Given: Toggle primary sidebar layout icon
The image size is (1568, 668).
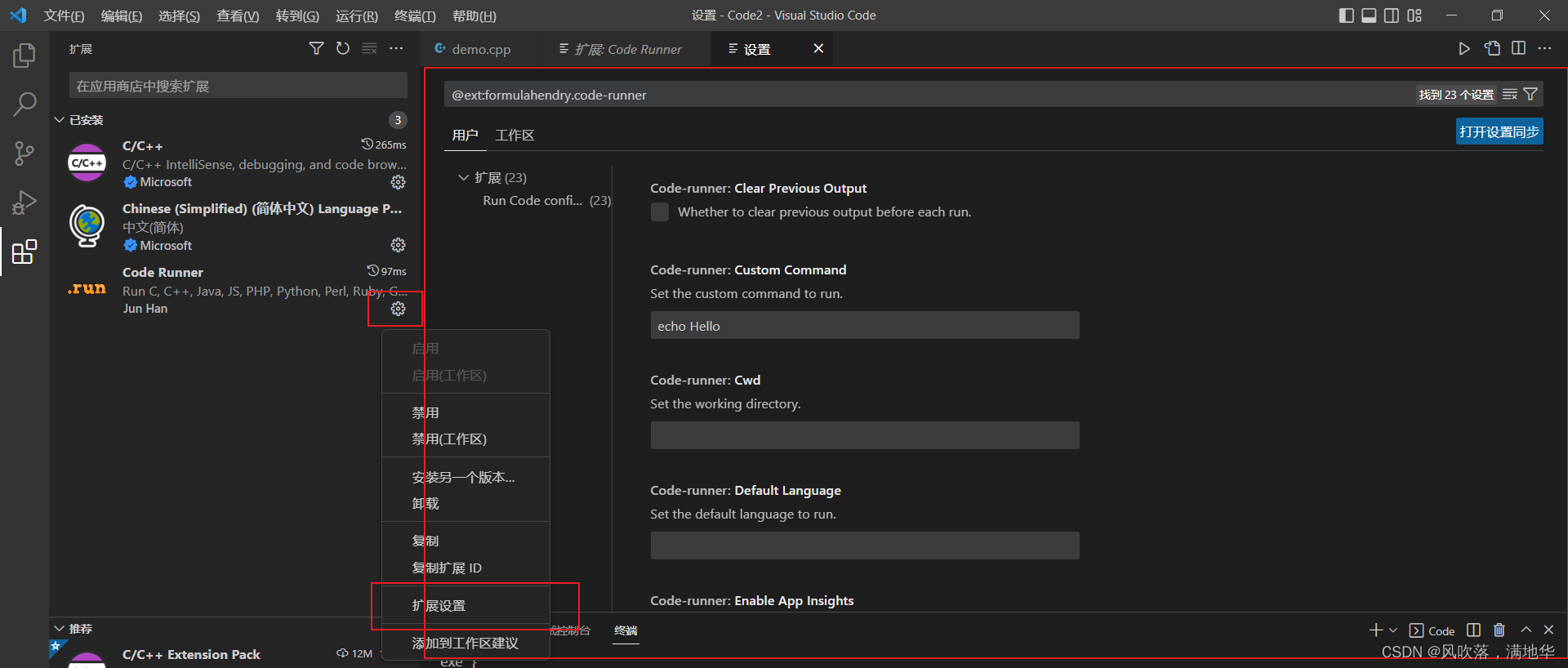Looking at the screenshot, I should (x=1347, y=16).
